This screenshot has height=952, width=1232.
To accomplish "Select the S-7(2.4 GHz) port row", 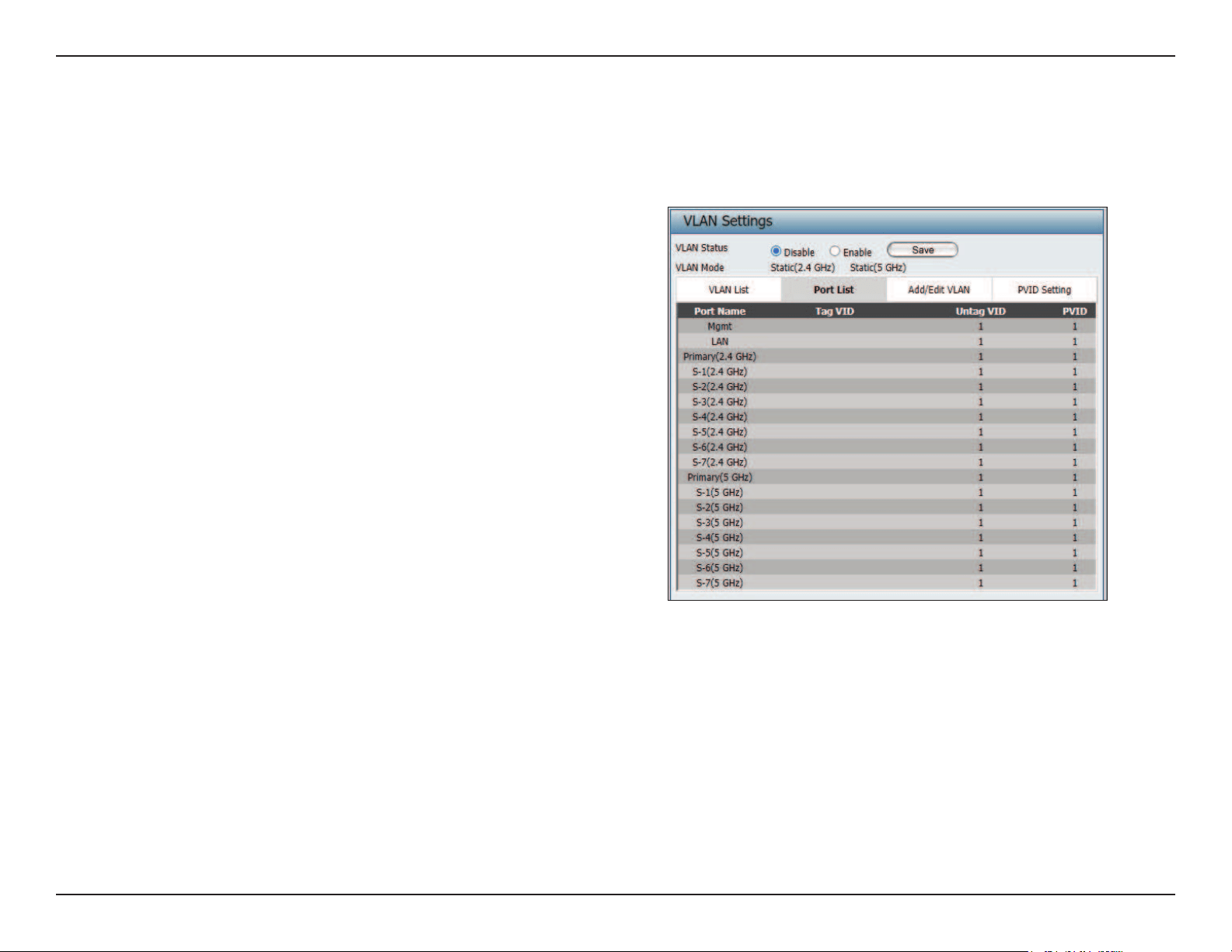I will click(x=886, y=462).
